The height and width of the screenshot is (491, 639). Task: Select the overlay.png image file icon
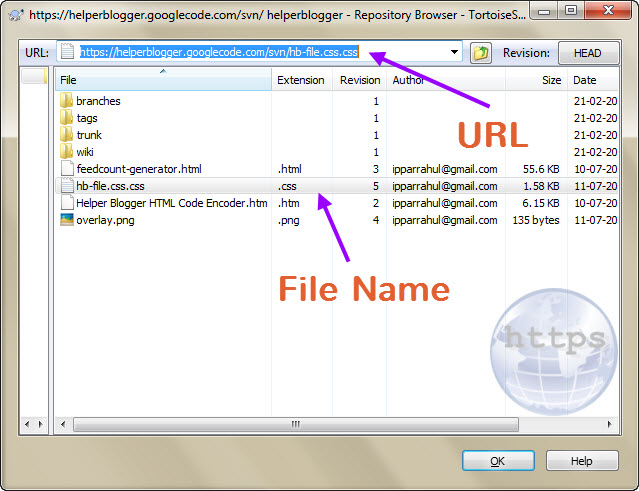point(67,220)
